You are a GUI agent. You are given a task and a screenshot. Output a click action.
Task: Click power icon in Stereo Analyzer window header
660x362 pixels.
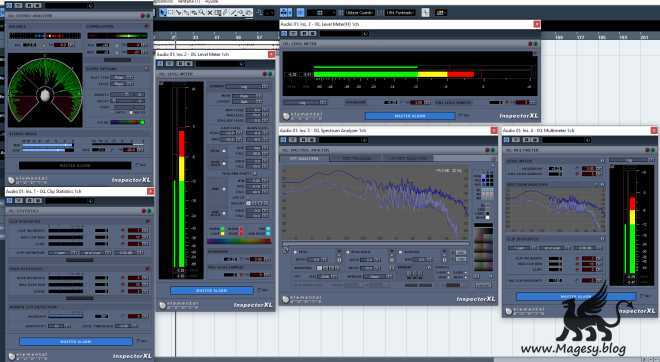coord(10,5)
